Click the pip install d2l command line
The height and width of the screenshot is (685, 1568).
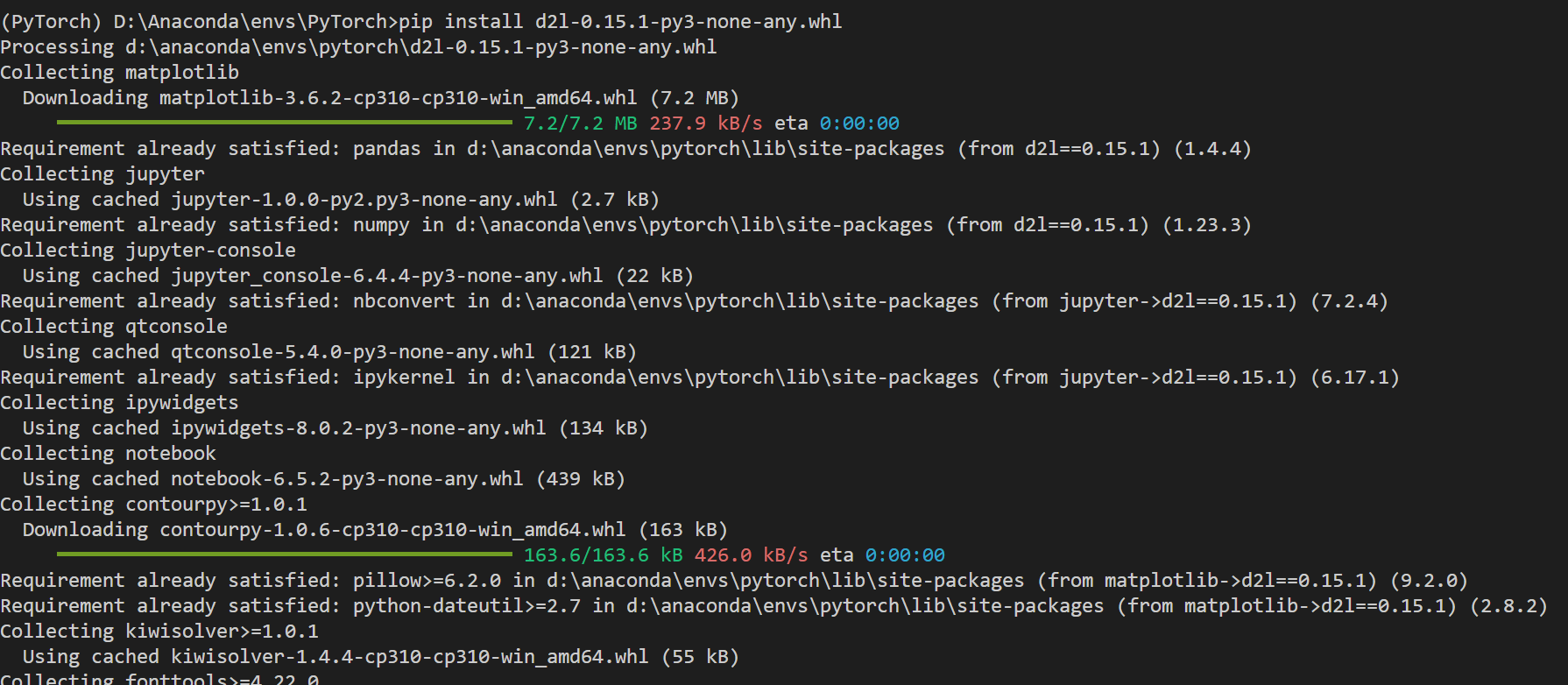(421, 21)
